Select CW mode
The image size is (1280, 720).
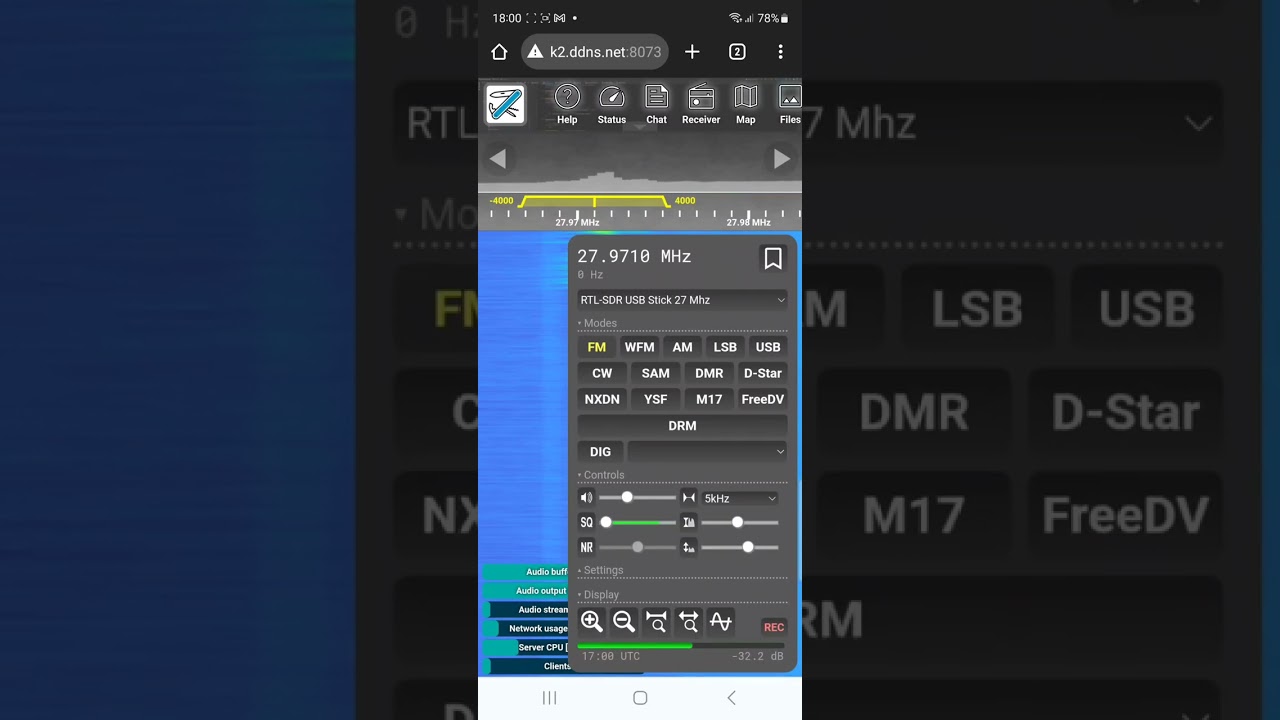point(602,373)
